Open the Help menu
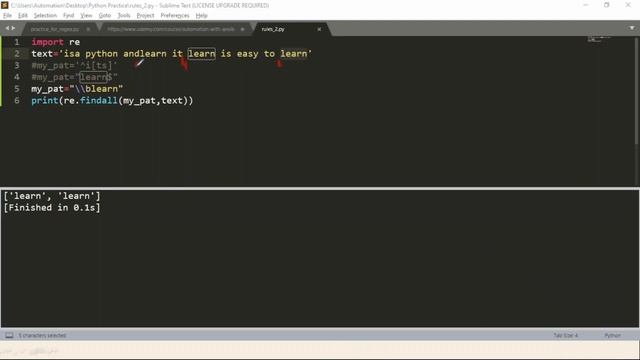The width and height of the screenshot is (640, 360). [201, 16]
